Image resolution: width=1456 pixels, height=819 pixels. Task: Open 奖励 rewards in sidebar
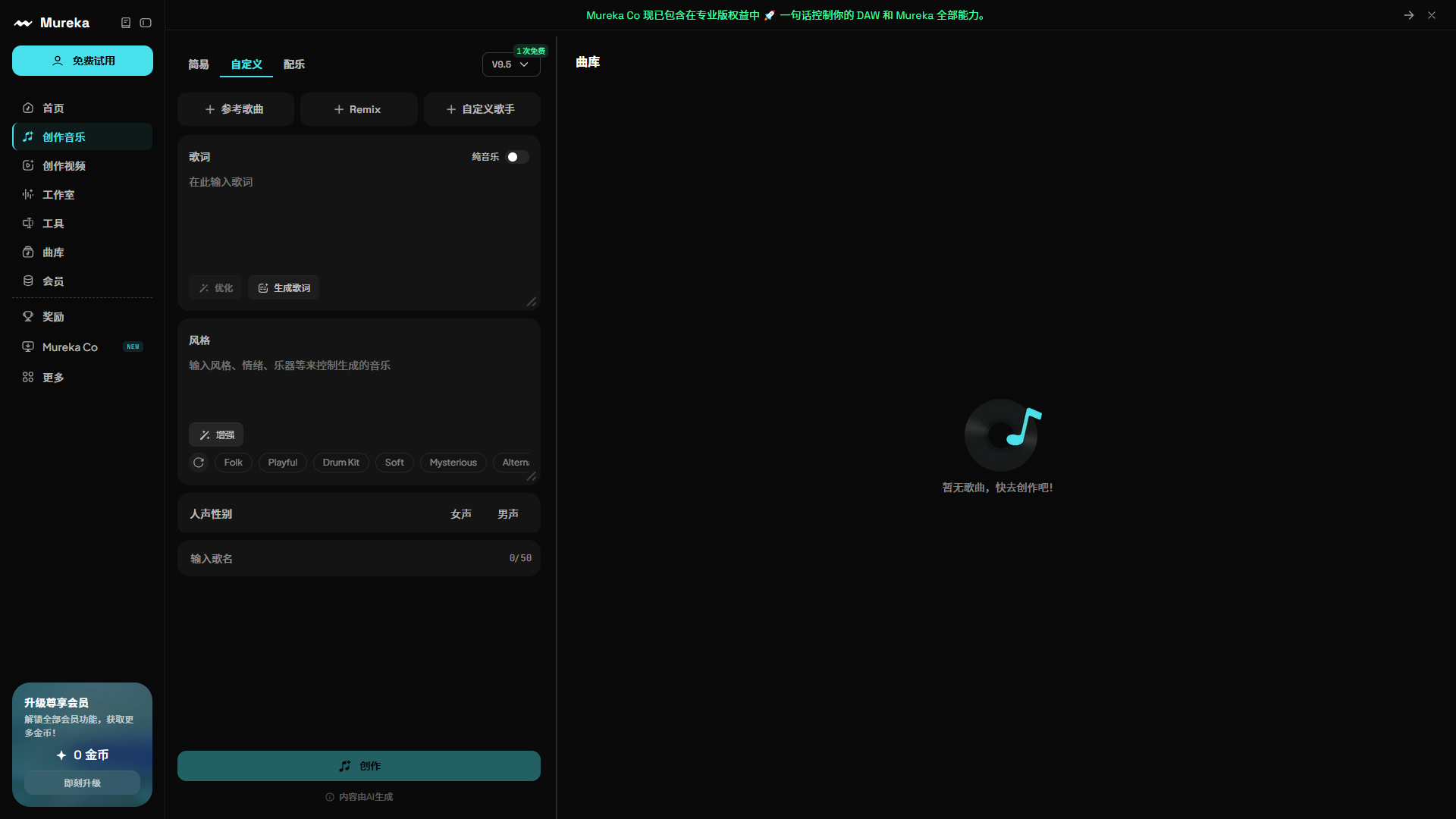pyautogui.click(x=82, y=316)
